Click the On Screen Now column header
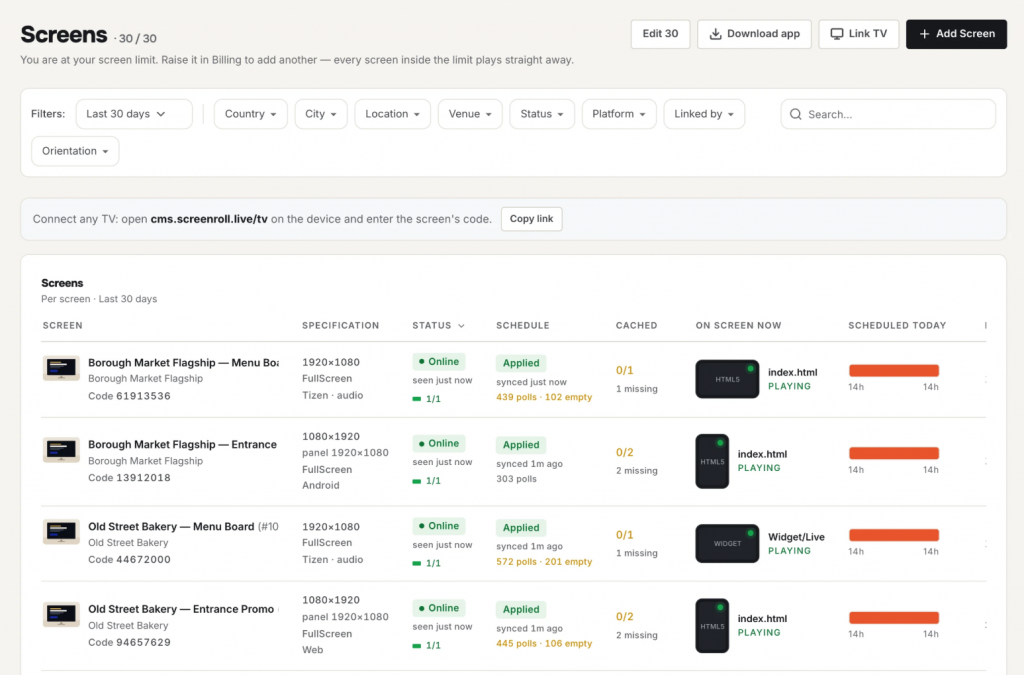Image resolution: width=1024 pixels, height=675 pixels. coord(738,325)
